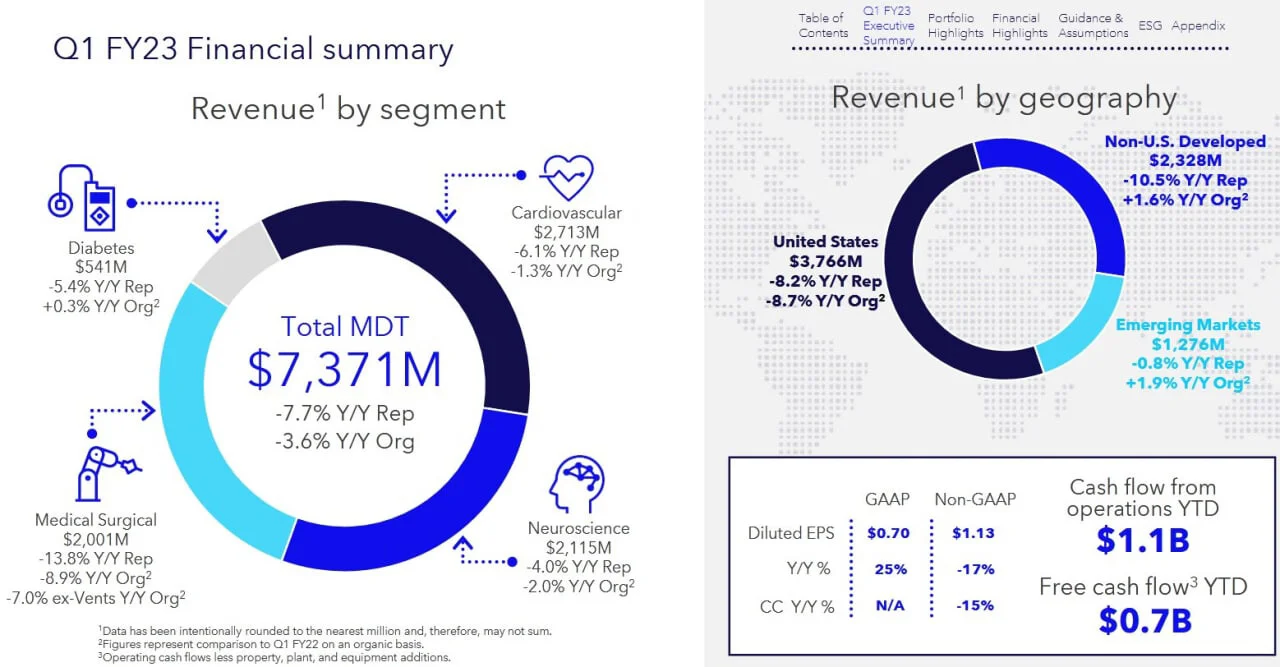Click the '$3,766M' United States value
The image size is (1280, 667).
pyautogui.click(x=826, y=262)
